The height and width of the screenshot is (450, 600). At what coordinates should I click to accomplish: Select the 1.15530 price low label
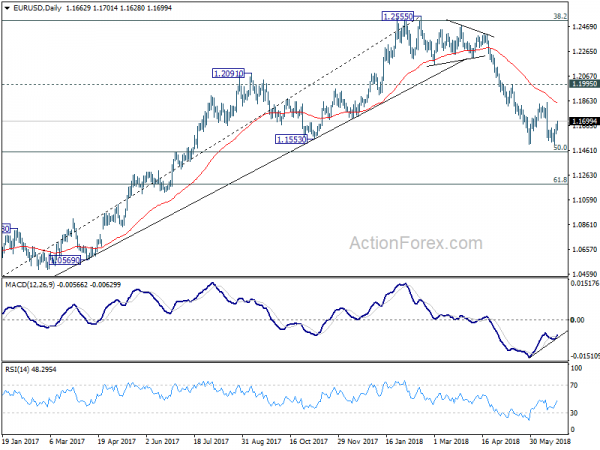[291, 139]
